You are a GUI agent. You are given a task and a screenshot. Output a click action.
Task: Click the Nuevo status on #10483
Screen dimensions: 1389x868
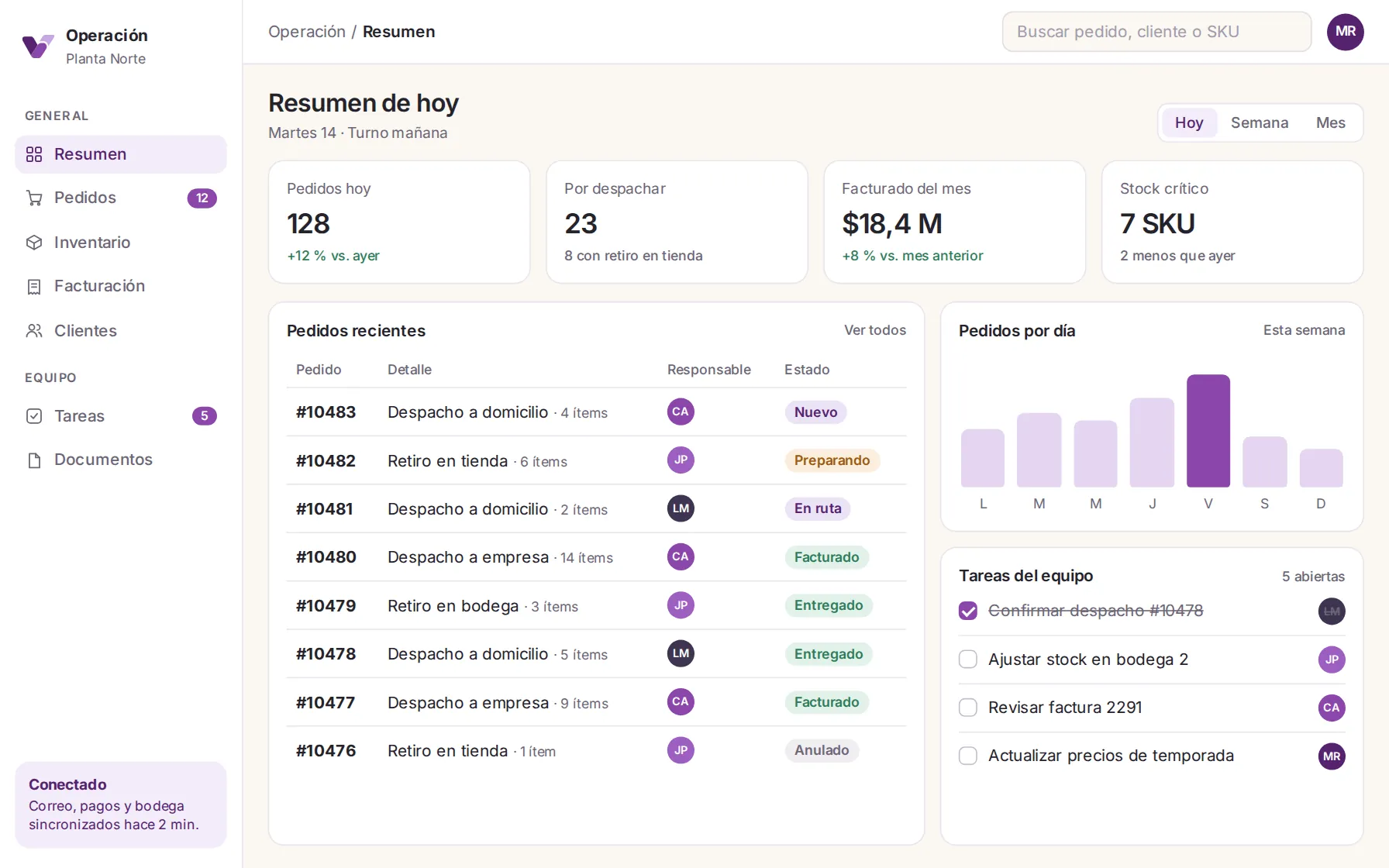[815, 412]
